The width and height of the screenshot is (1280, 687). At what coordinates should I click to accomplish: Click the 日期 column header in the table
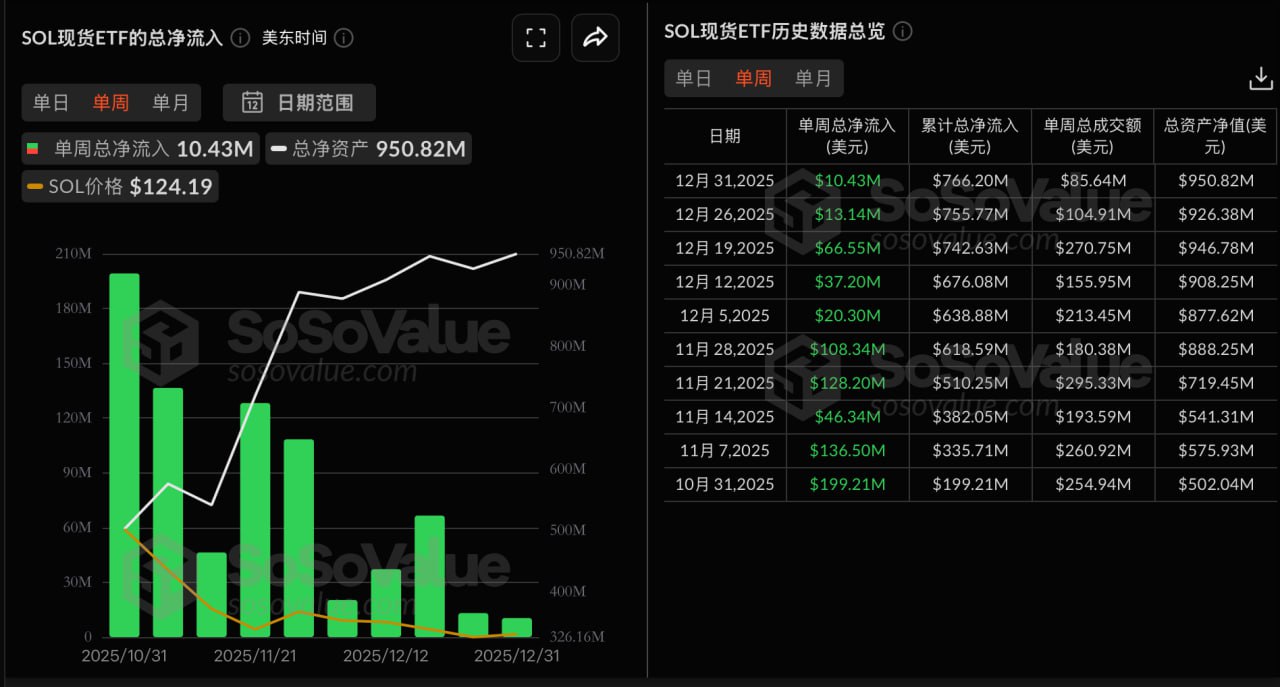point(724,136)
